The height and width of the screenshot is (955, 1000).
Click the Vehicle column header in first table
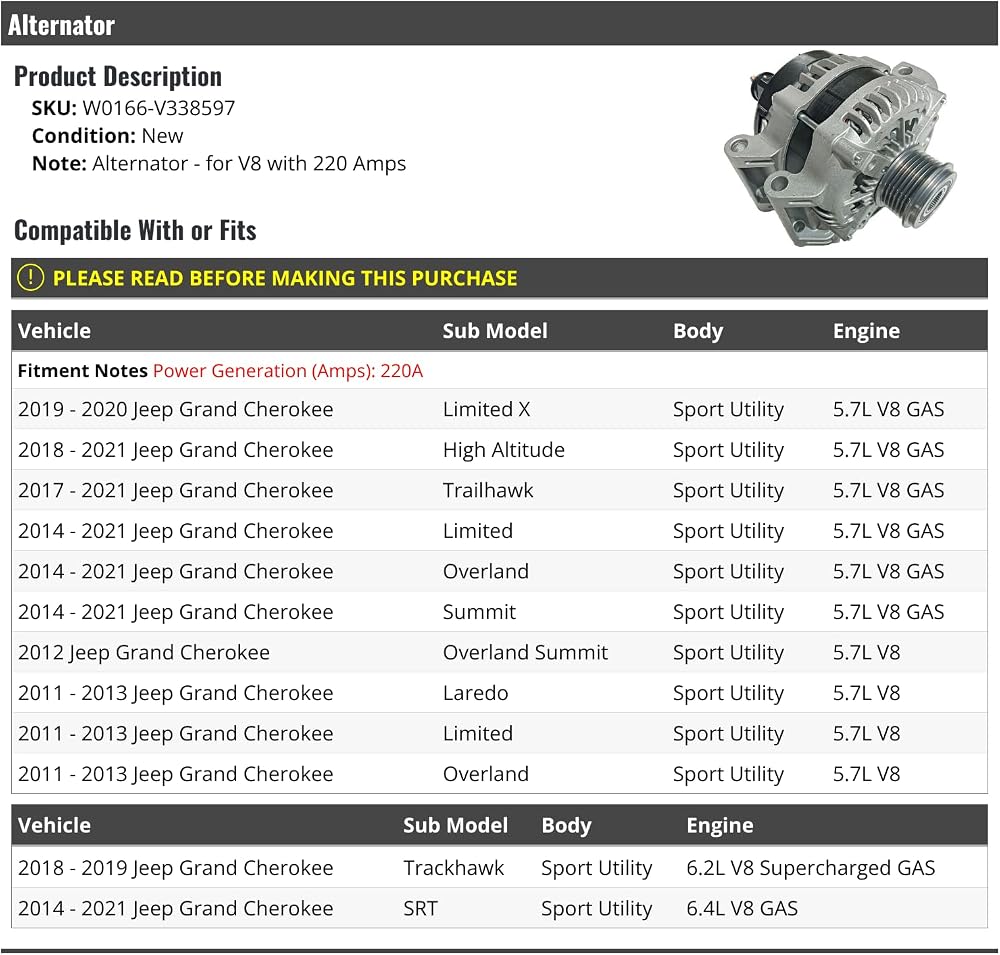[x=54, y=330]
